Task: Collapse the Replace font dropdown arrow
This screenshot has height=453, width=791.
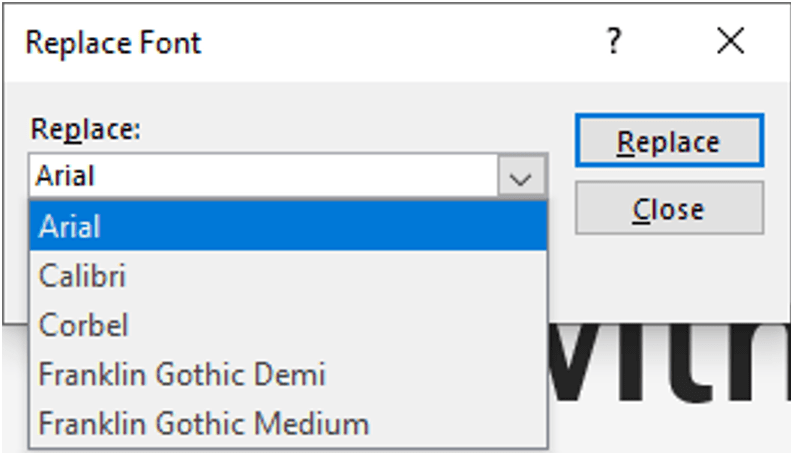Action: (521, 177)
